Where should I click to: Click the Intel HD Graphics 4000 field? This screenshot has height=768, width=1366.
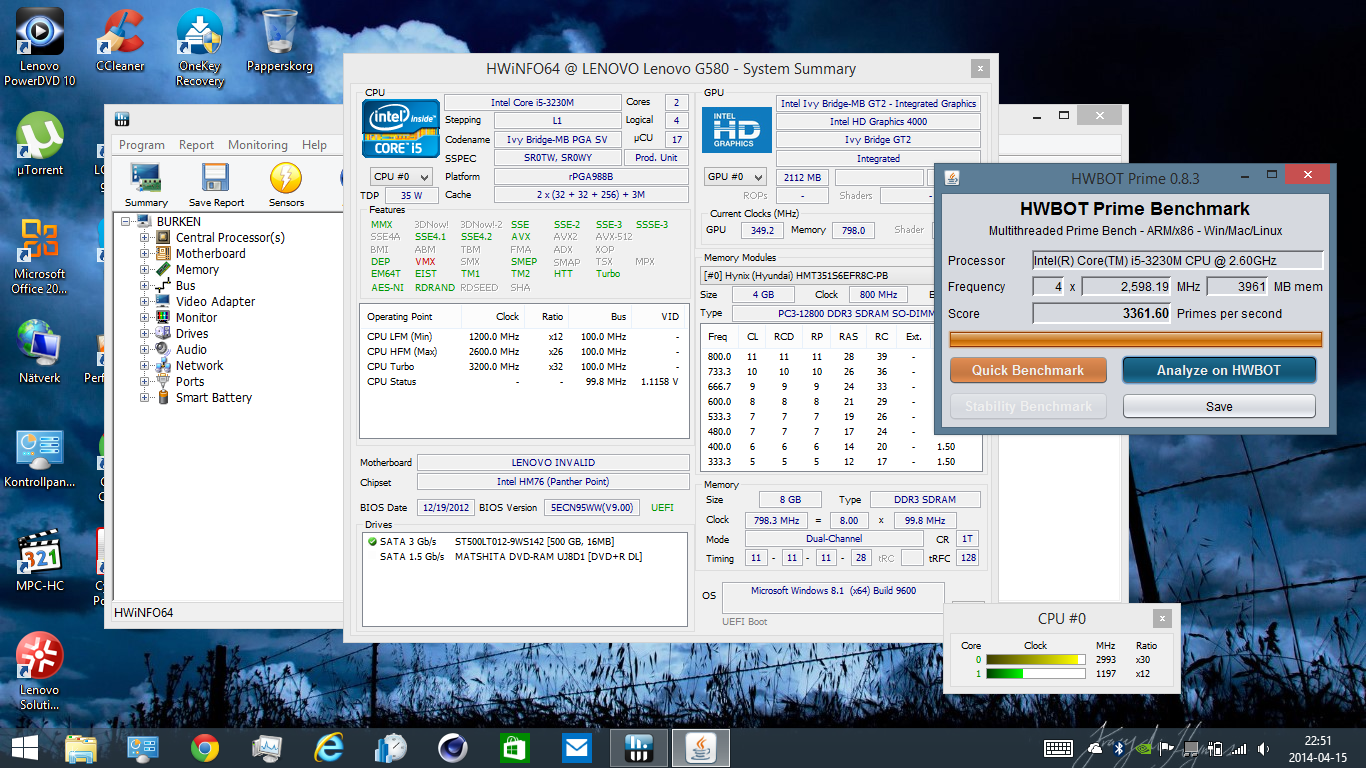pos(878,122)
